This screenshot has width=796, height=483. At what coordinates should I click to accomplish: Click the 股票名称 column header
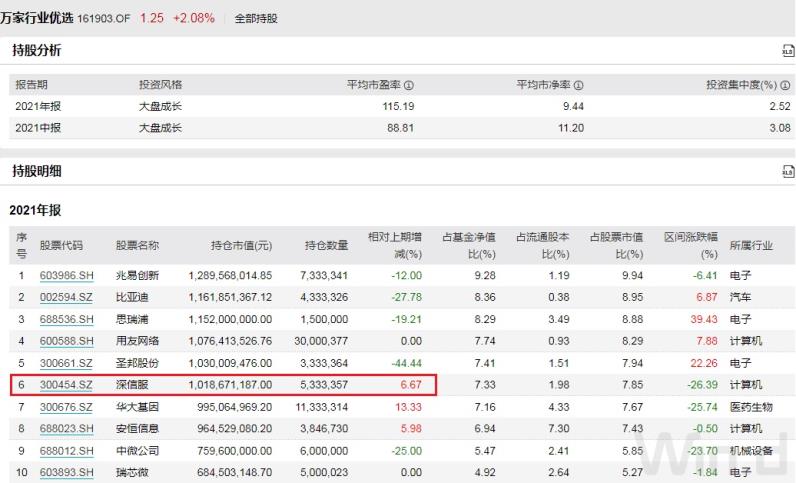[x=138, y=246]
